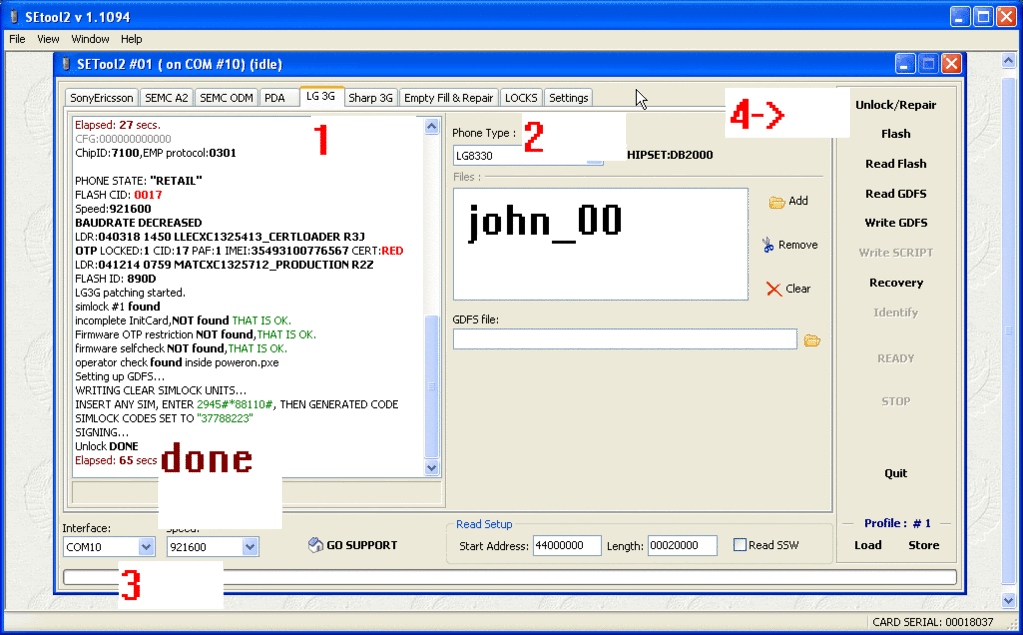Open the Empty Fill & Repair tab

449,98
